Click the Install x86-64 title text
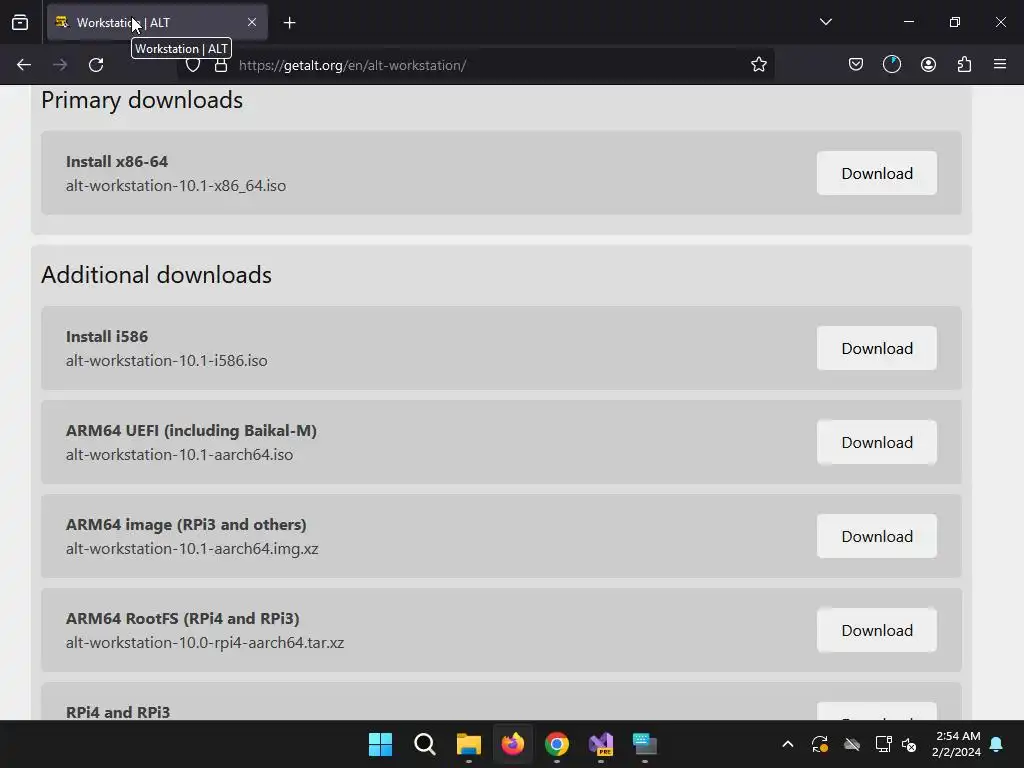Viewport: 1024px width, 768px height. point(117,161)
